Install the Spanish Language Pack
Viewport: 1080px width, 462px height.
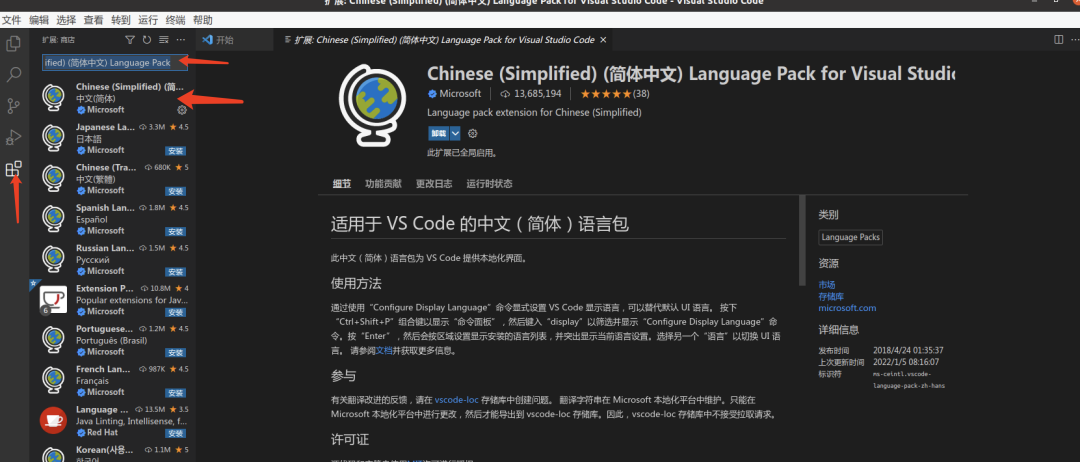point(176,231)
